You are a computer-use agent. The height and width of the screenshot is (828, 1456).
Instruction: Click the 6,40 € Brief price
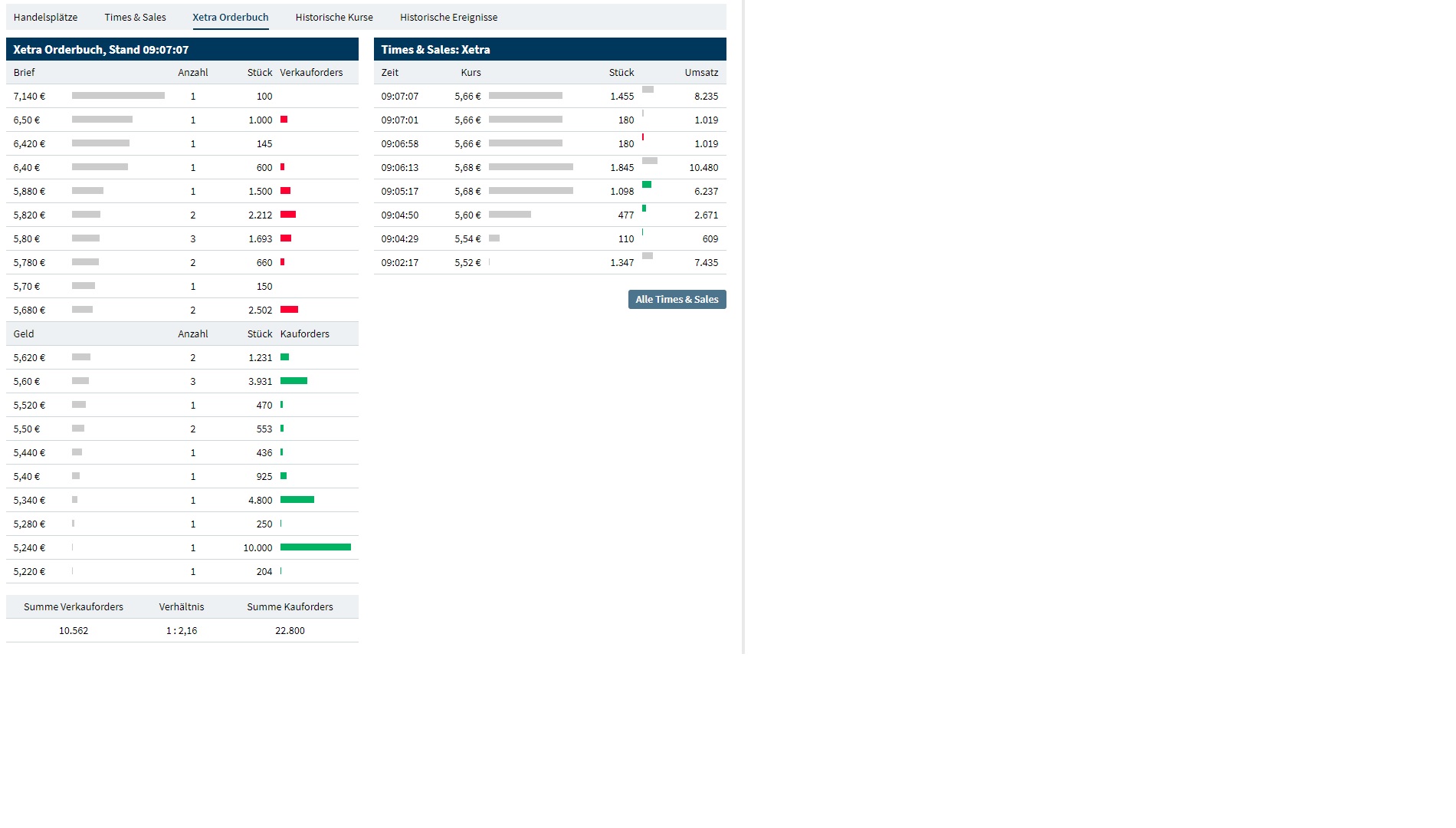tap(27, 167)
